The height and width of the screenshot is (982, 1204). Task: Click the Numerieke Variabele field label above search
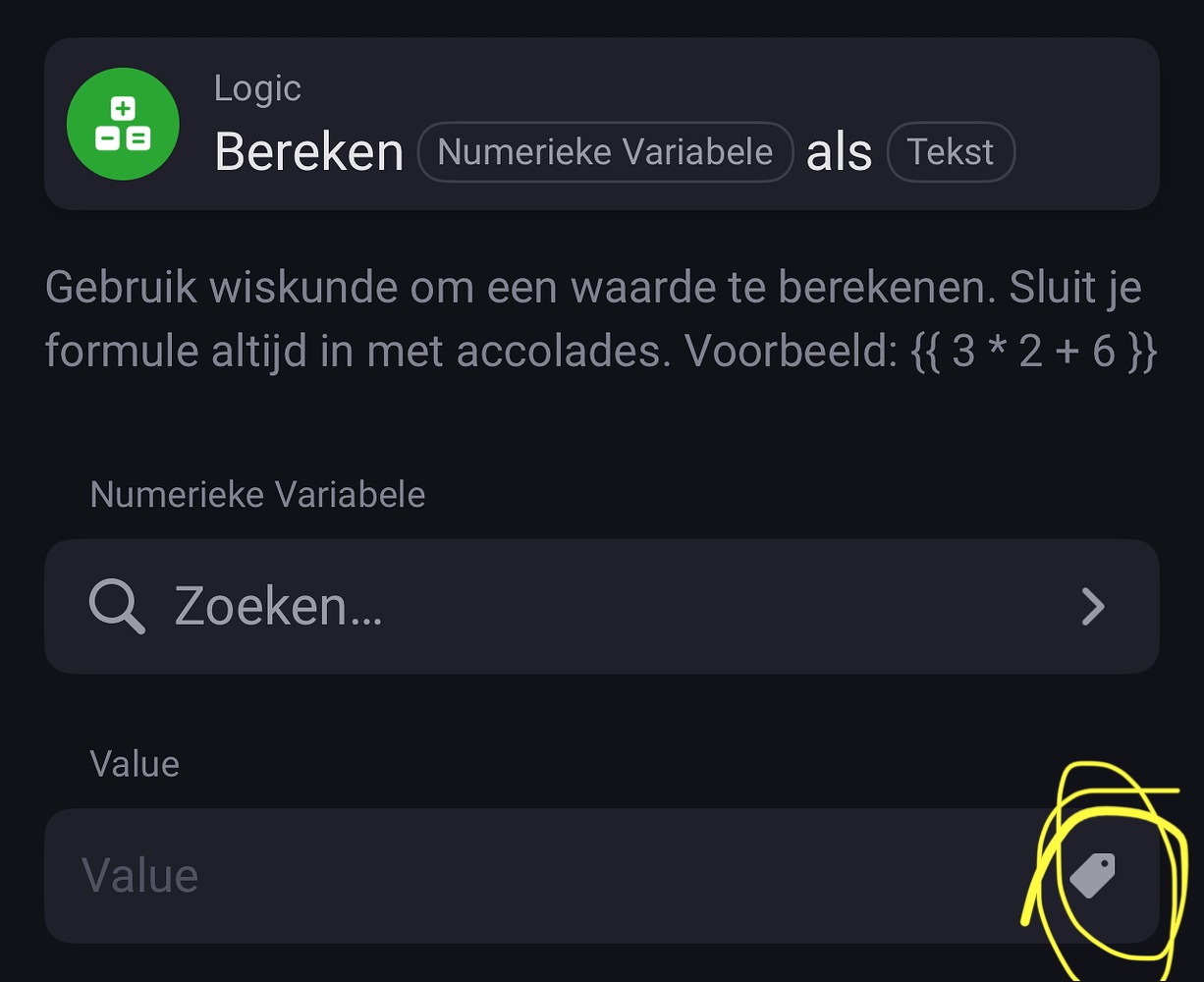257,494
